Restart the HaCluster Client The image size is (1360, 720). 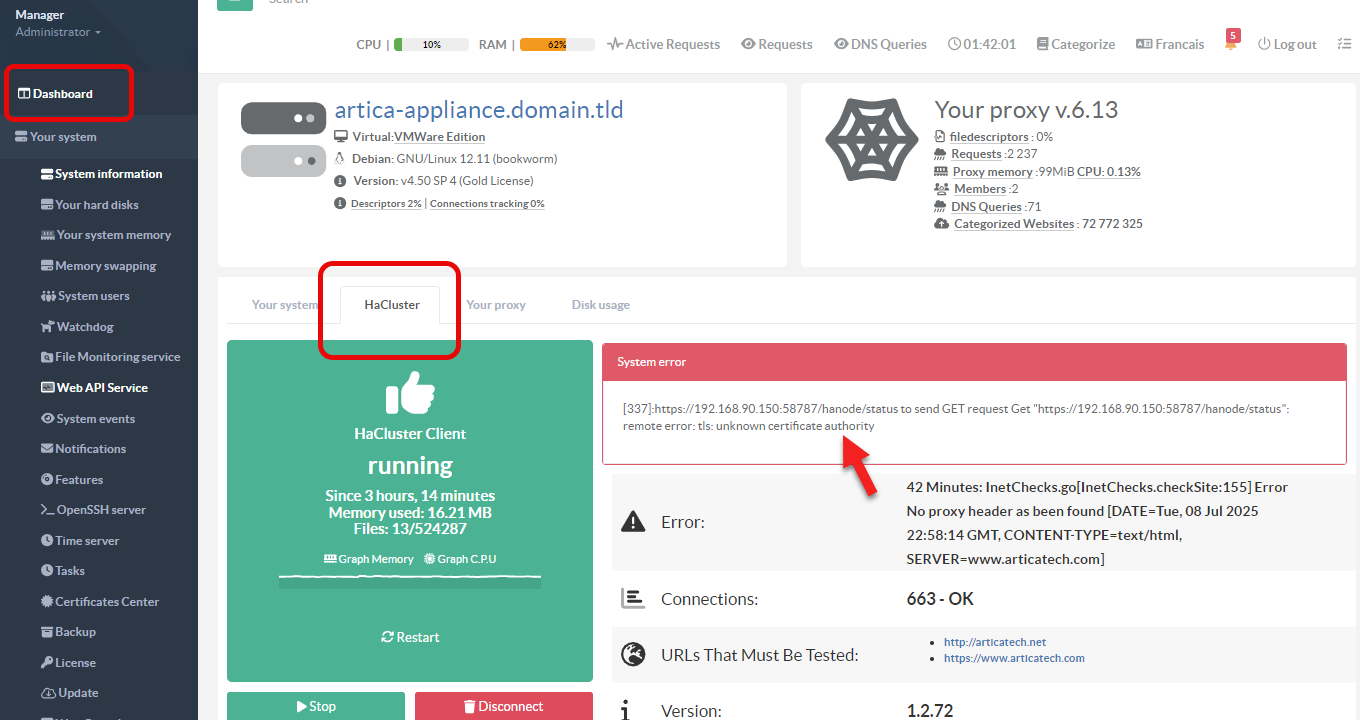point(410,637)
